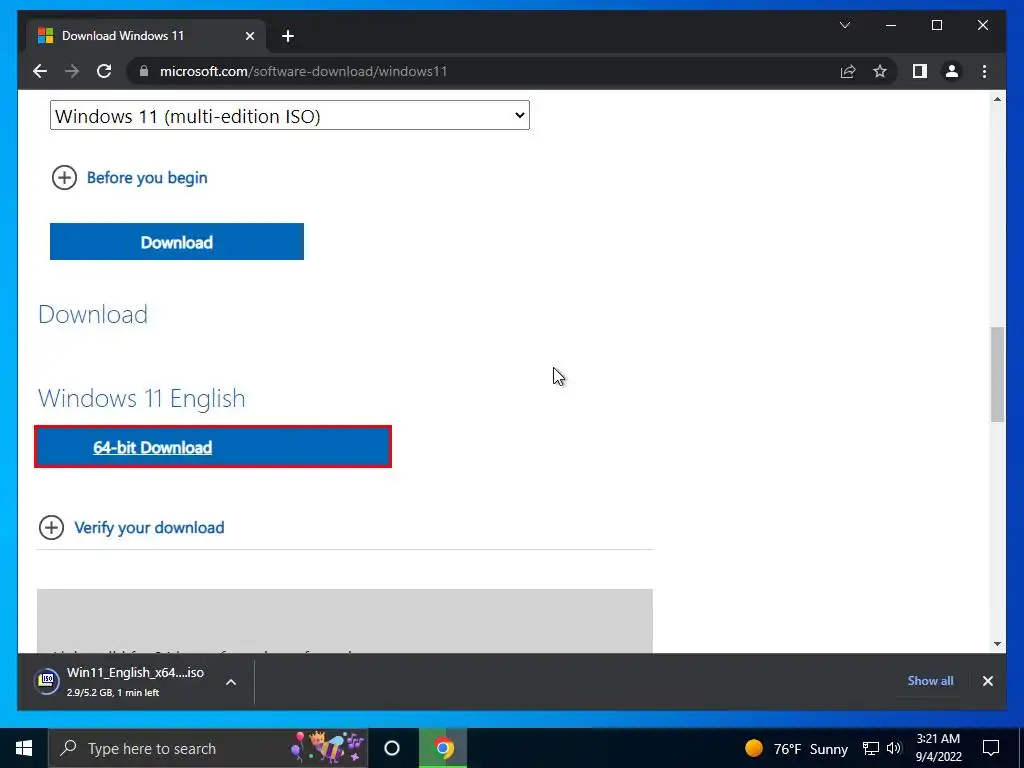Viewport: 1024px width, 768px height.
Task: Select the Download Windows 11 tab
Action: click(145, 36)
